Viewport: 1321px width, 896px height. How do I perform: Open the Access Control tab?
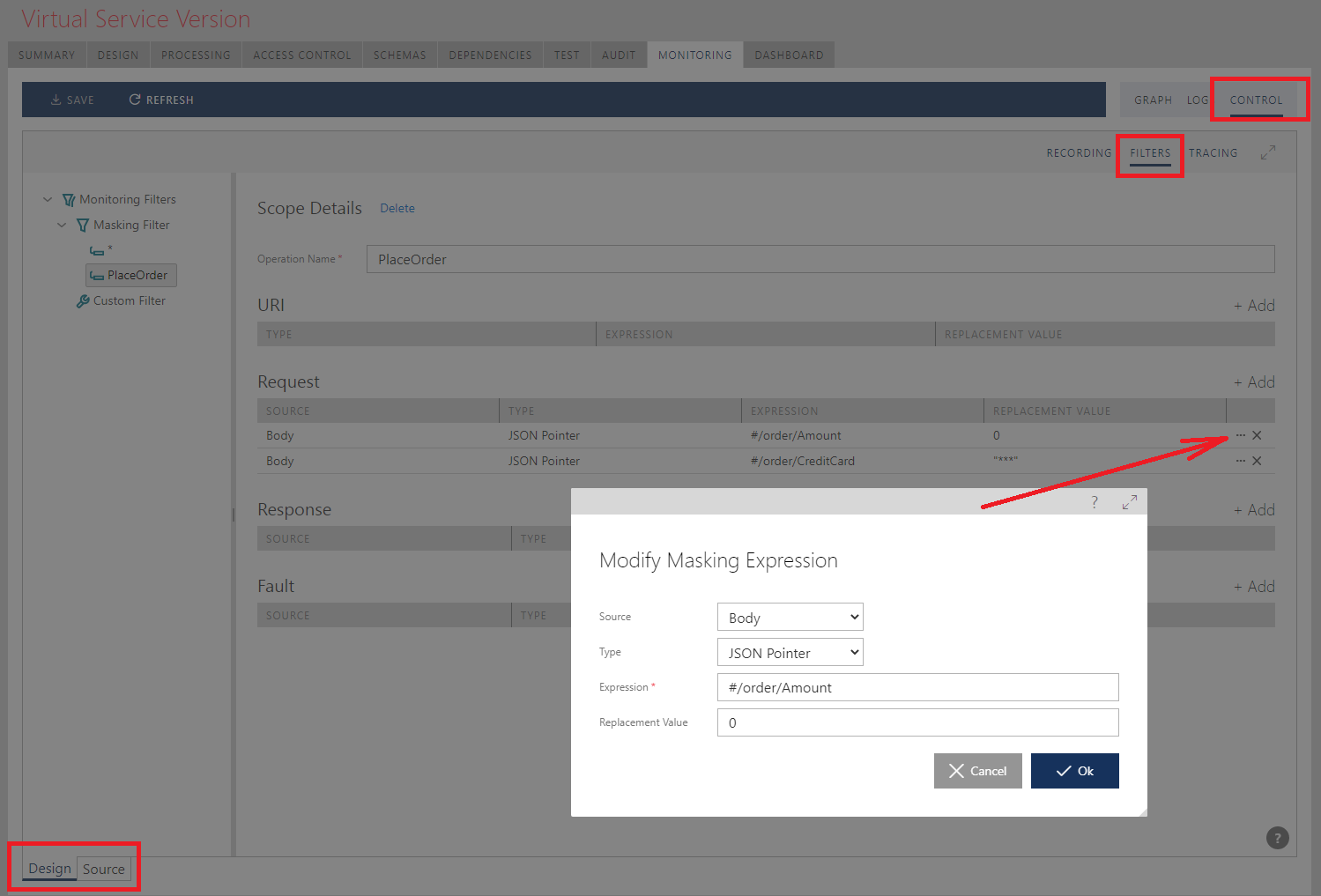click(301, 54)
